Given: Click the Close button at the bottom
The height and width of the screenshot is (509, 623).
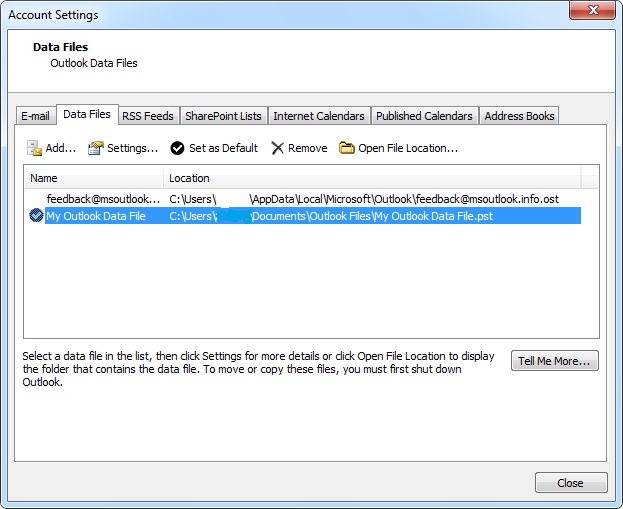Looking at the screenshot, I should coord(571,483).
